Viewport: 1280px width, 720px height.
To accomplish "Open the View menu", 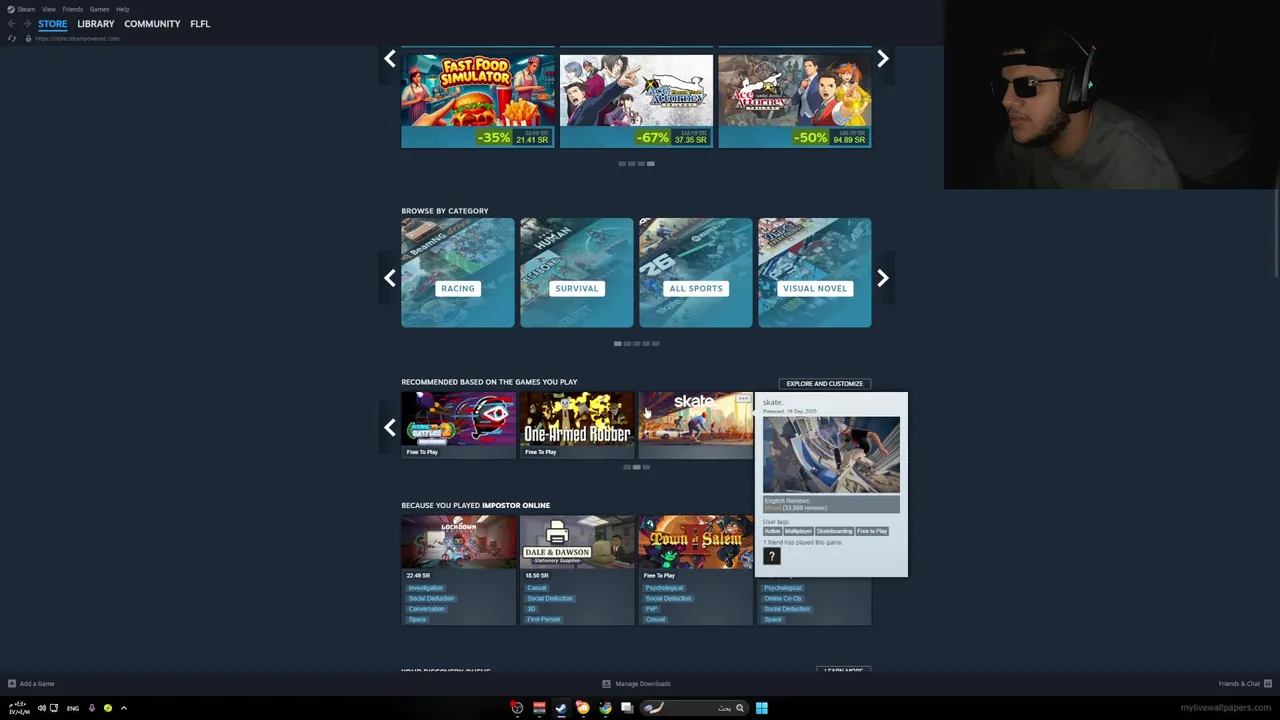I will pyautogui.click(x=49, y=9).
